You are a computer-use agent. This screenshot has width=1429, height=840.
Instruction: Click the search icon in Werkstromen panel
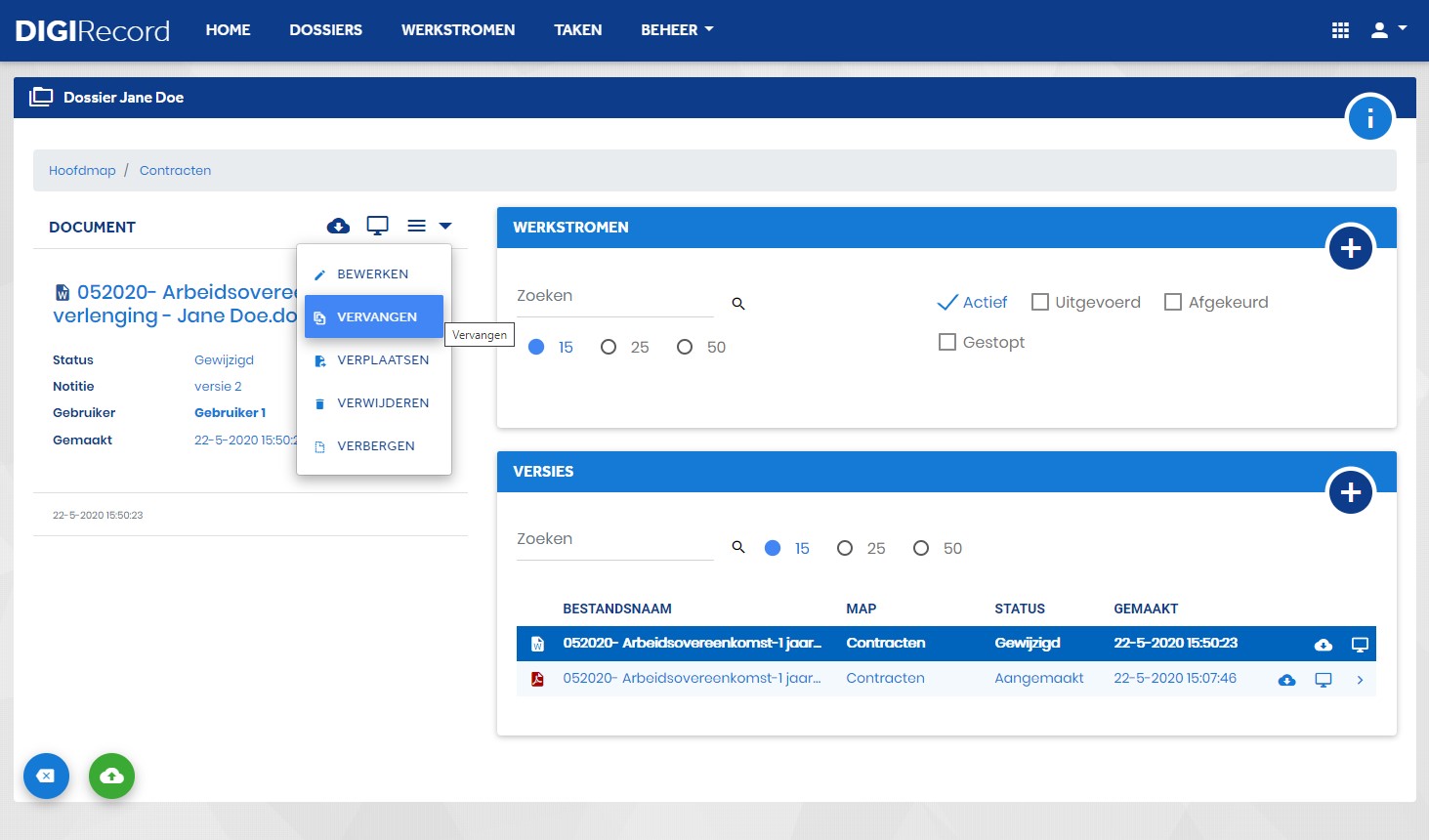click(738, 304)
